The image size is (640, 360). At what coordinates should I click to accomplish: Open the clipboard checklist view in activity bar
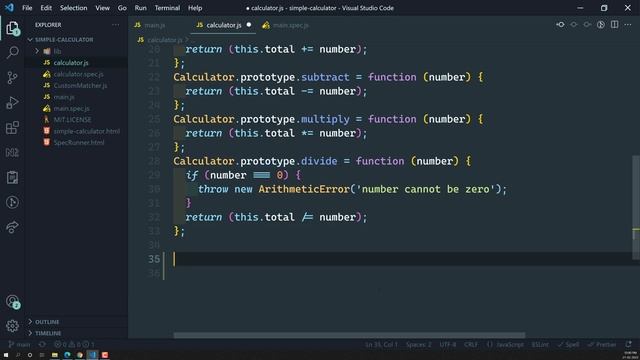point(12,177)
